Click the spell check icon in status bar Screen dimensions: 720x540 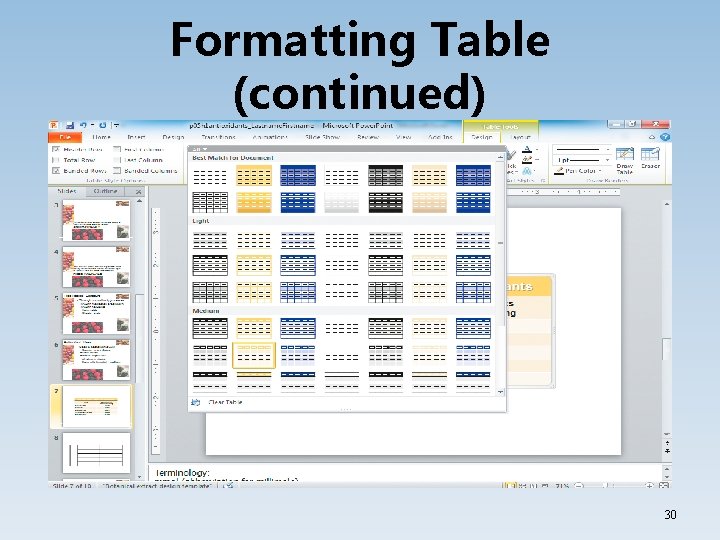(x=229, y=485)
